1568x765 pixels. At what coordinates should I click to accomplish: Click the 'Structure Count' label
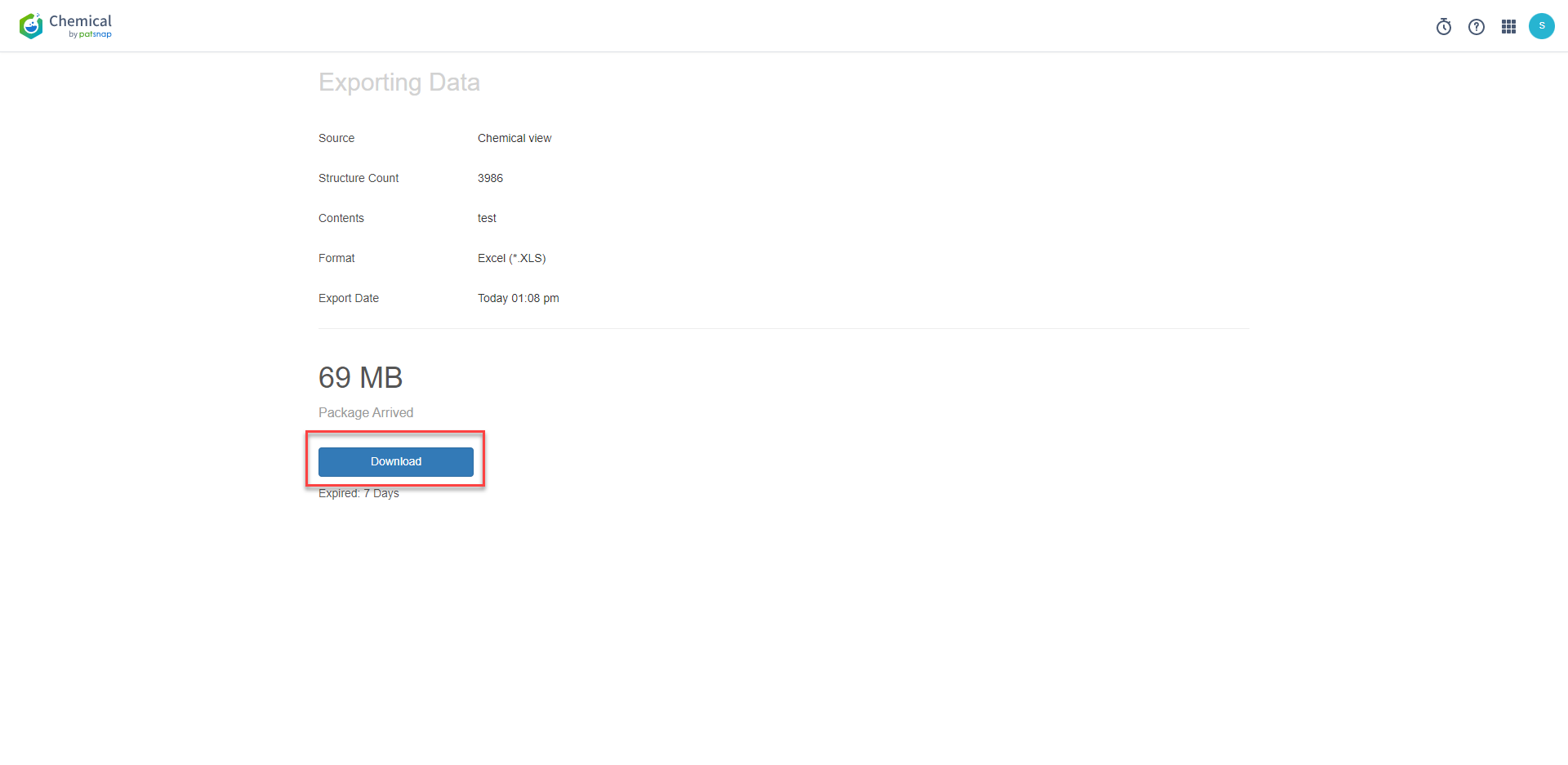tap(359, 179)
